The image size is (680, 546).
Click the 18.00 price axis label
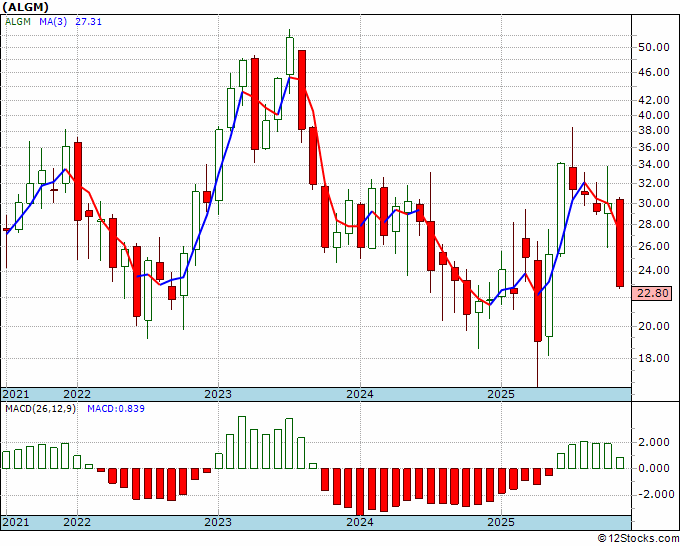coord(653,358)
